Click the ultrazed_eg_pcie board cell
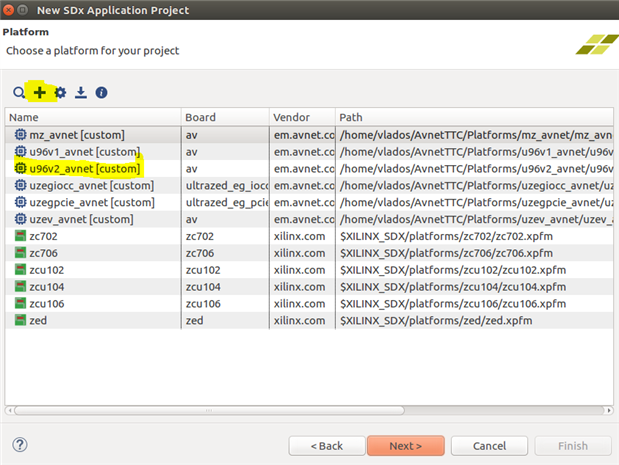Viewport: 619px width, 465px height. pos(225,202)
